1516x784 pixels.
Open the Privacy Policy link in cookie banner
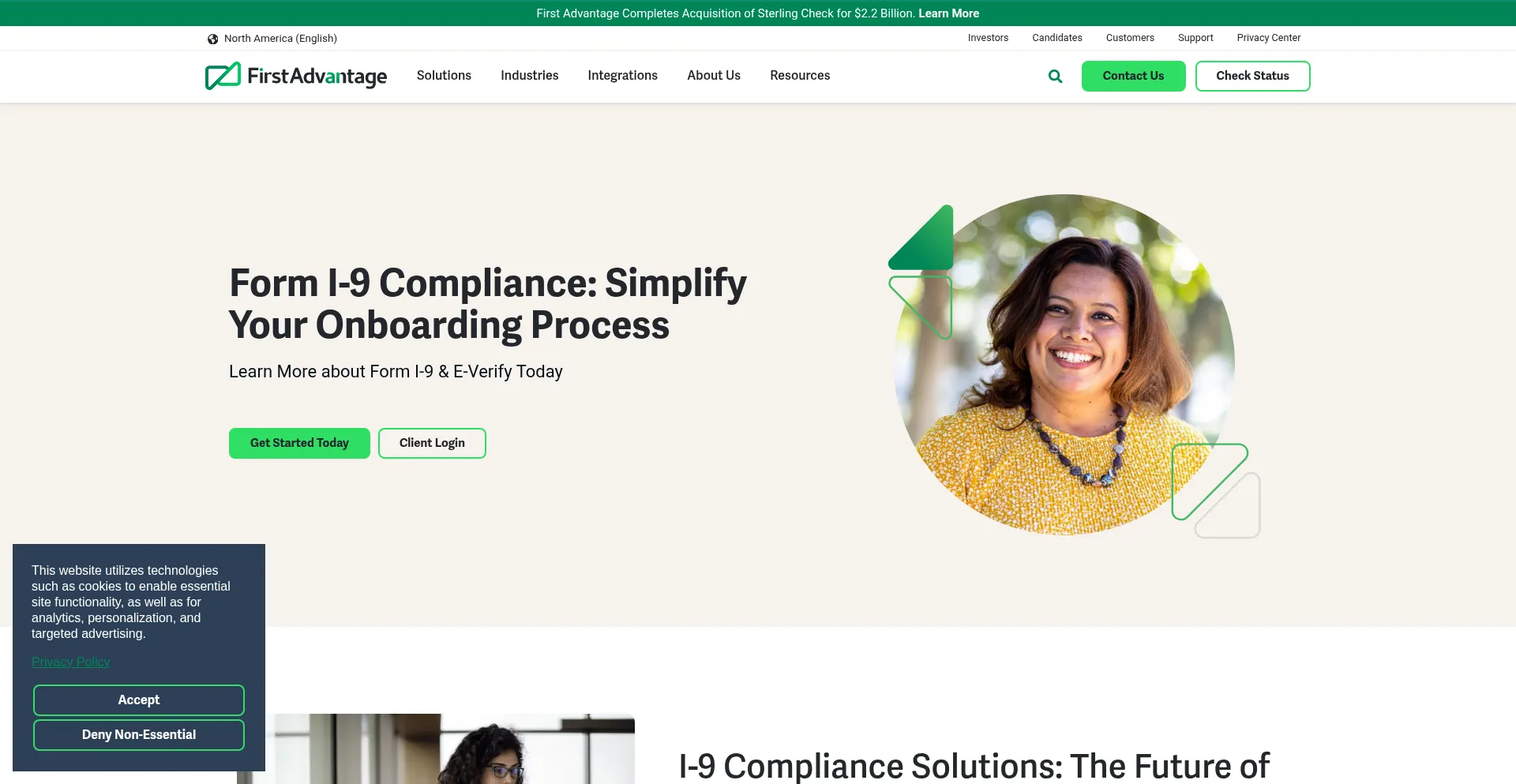[x=71, y=662]
